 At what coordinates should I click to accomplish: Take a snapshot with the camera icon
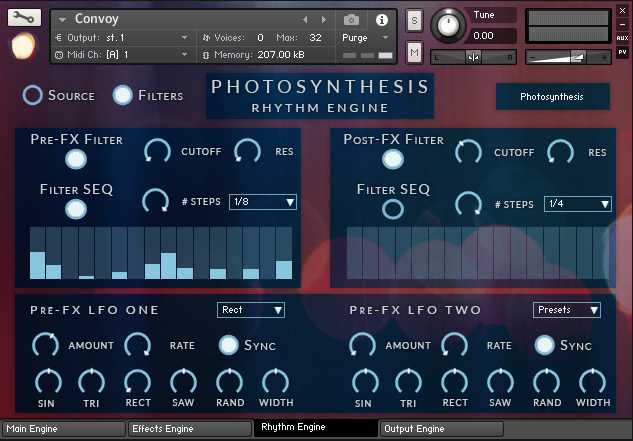[x=351, y=19]
